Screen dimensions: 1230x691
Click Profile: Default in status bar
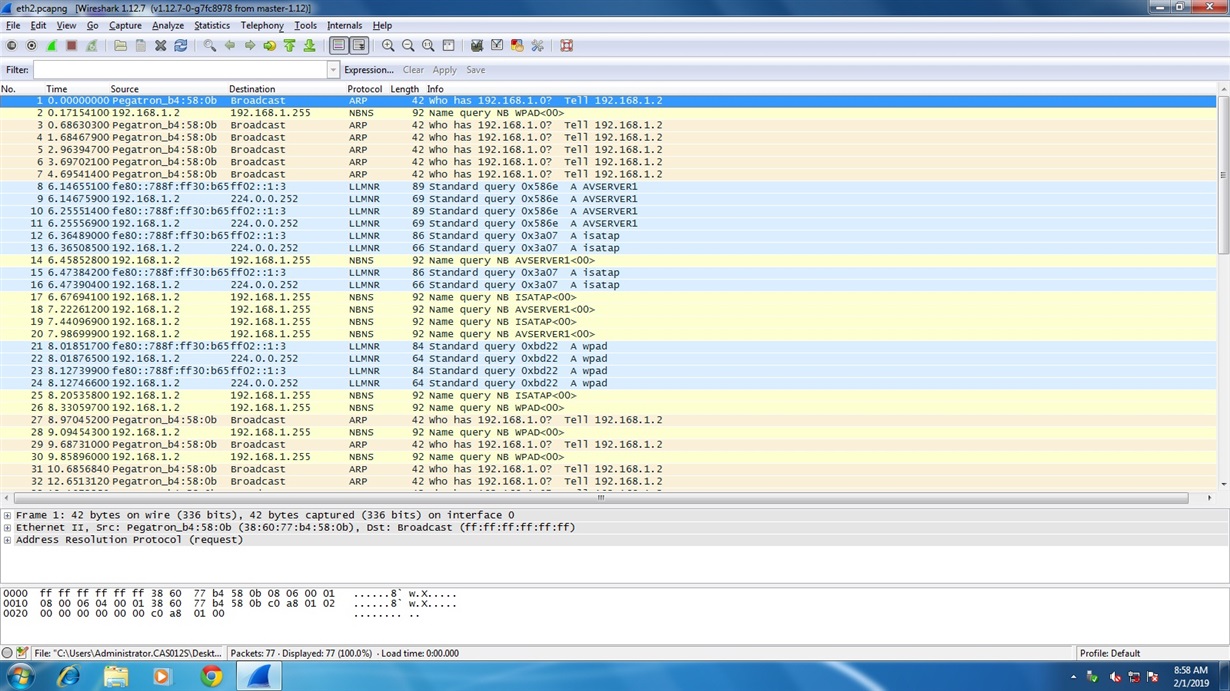pos(1110,653)
